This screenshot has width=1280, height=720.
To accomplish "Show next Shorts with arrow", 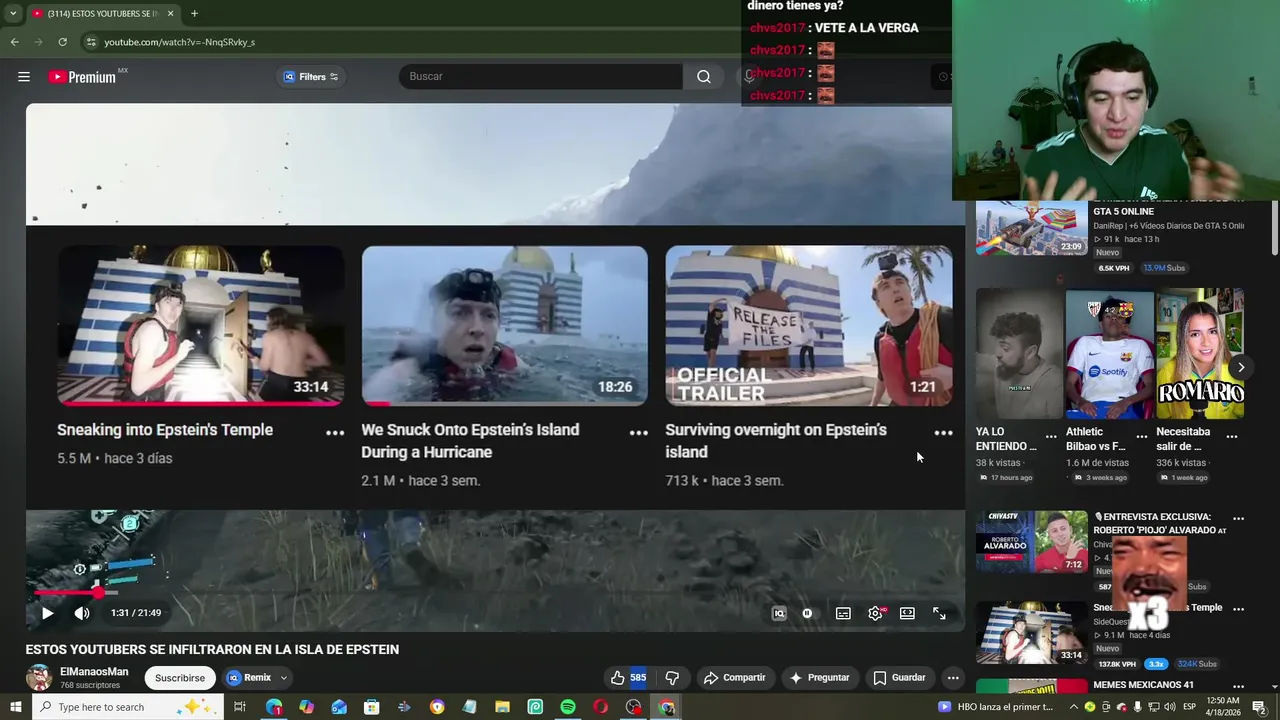I will coord(1241,367).
